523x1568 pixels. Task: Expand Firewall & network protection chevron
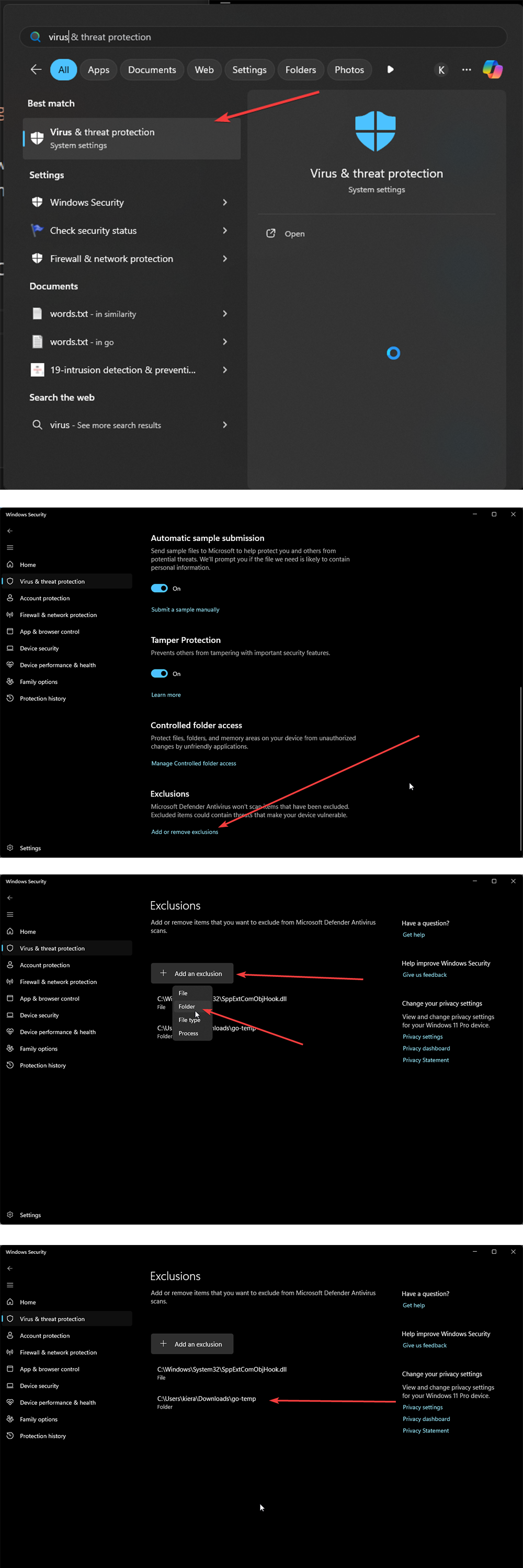click(225, 259)
